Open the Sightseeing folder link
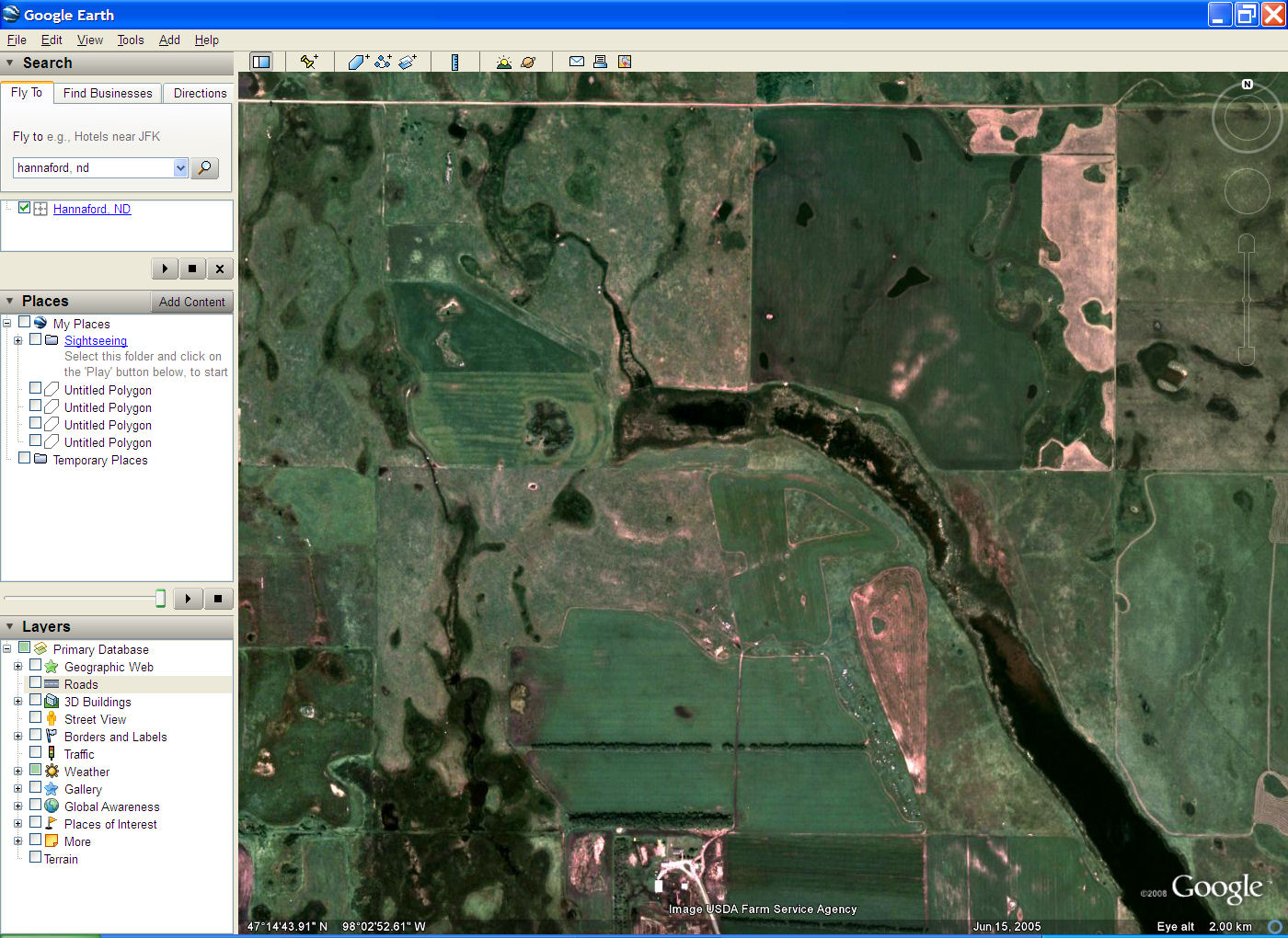Viewport: 1288px width, 938px height. (x=96, y=340)
